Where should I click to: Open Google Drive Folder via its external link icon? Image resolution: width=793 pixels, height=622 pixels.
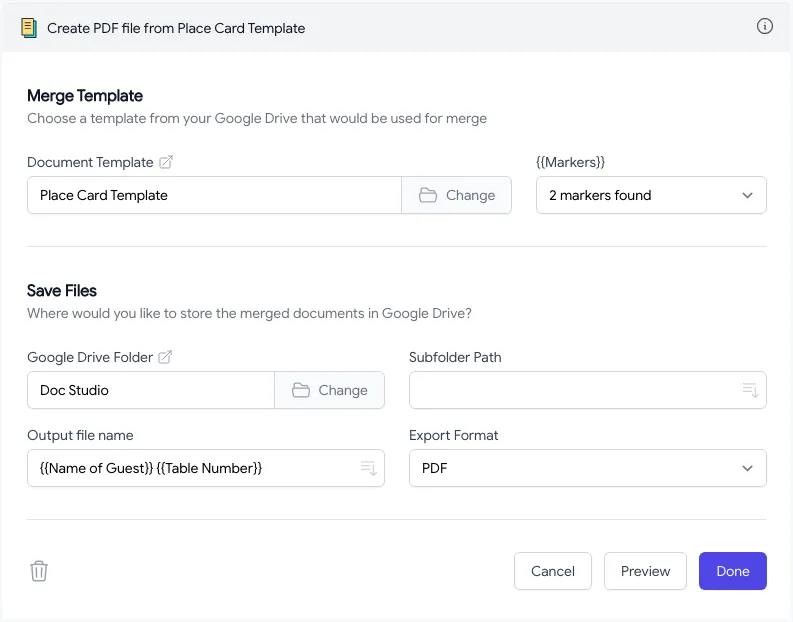165,357
